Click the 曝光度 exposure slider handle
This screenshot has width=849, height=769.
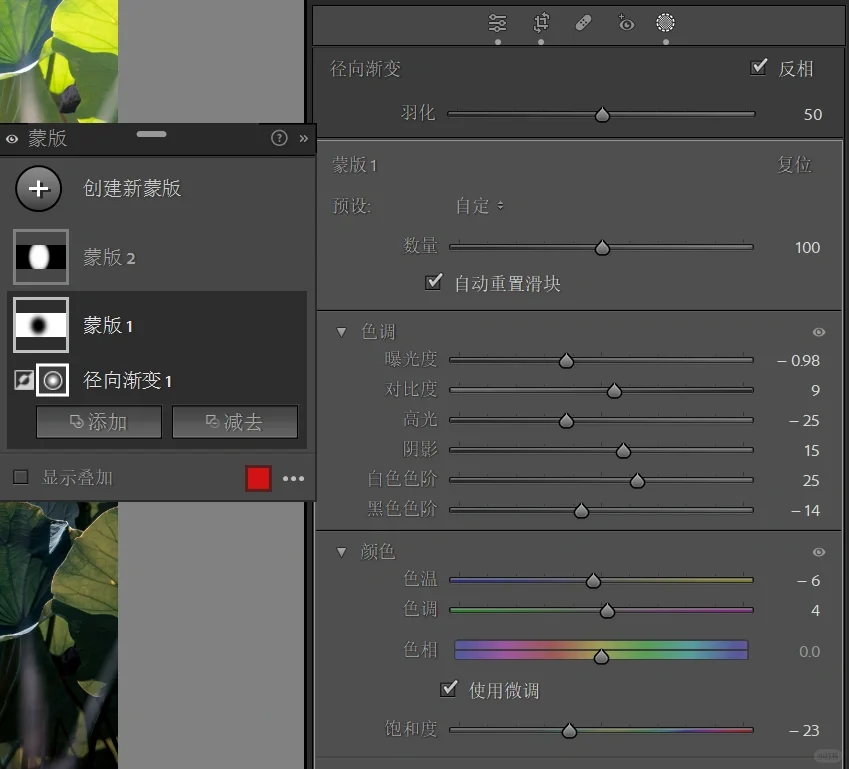(566, 361)
